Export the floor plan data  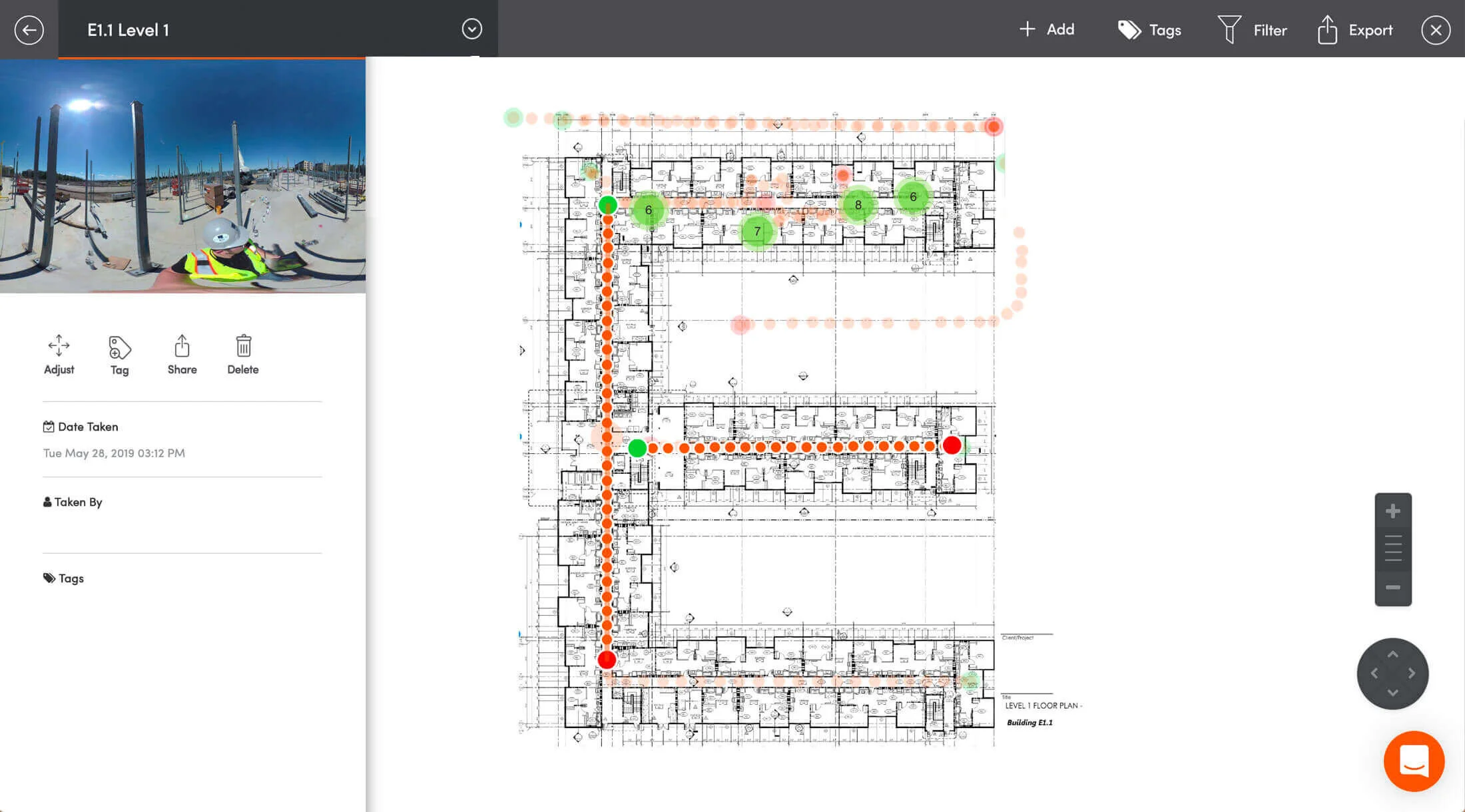(x=1354, y=29)
